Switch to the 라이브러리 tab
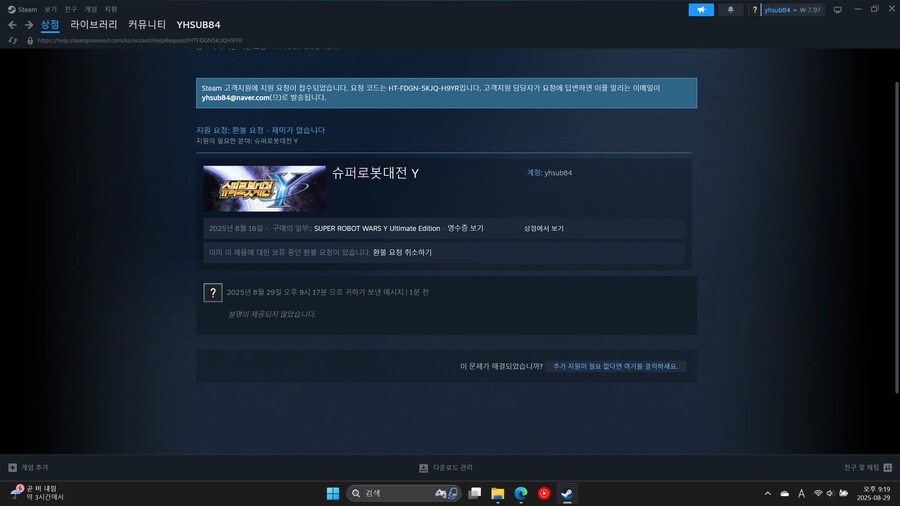 coord(94,25)
